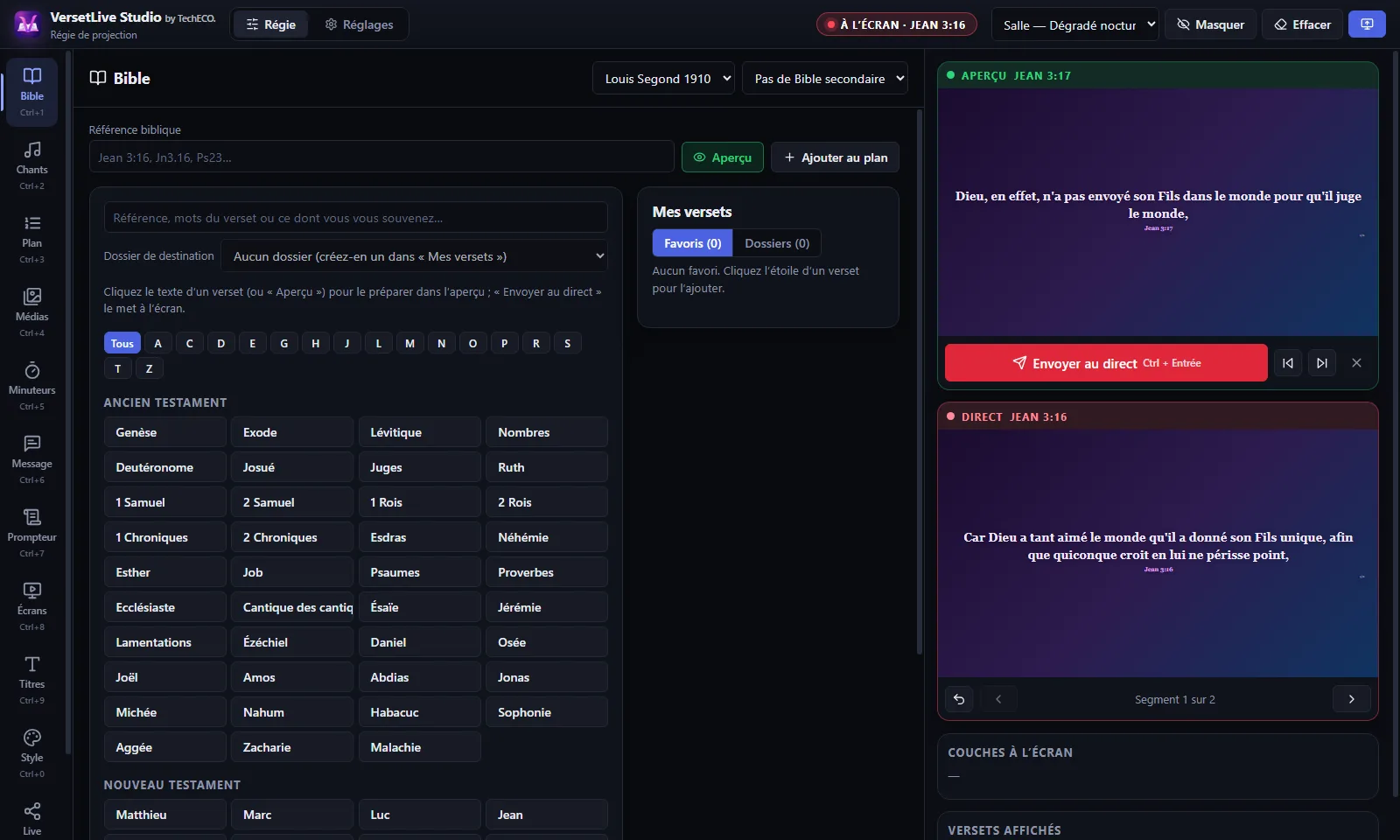Open the Louis Segond 1910 version dropdown

(x=663, y=79)
